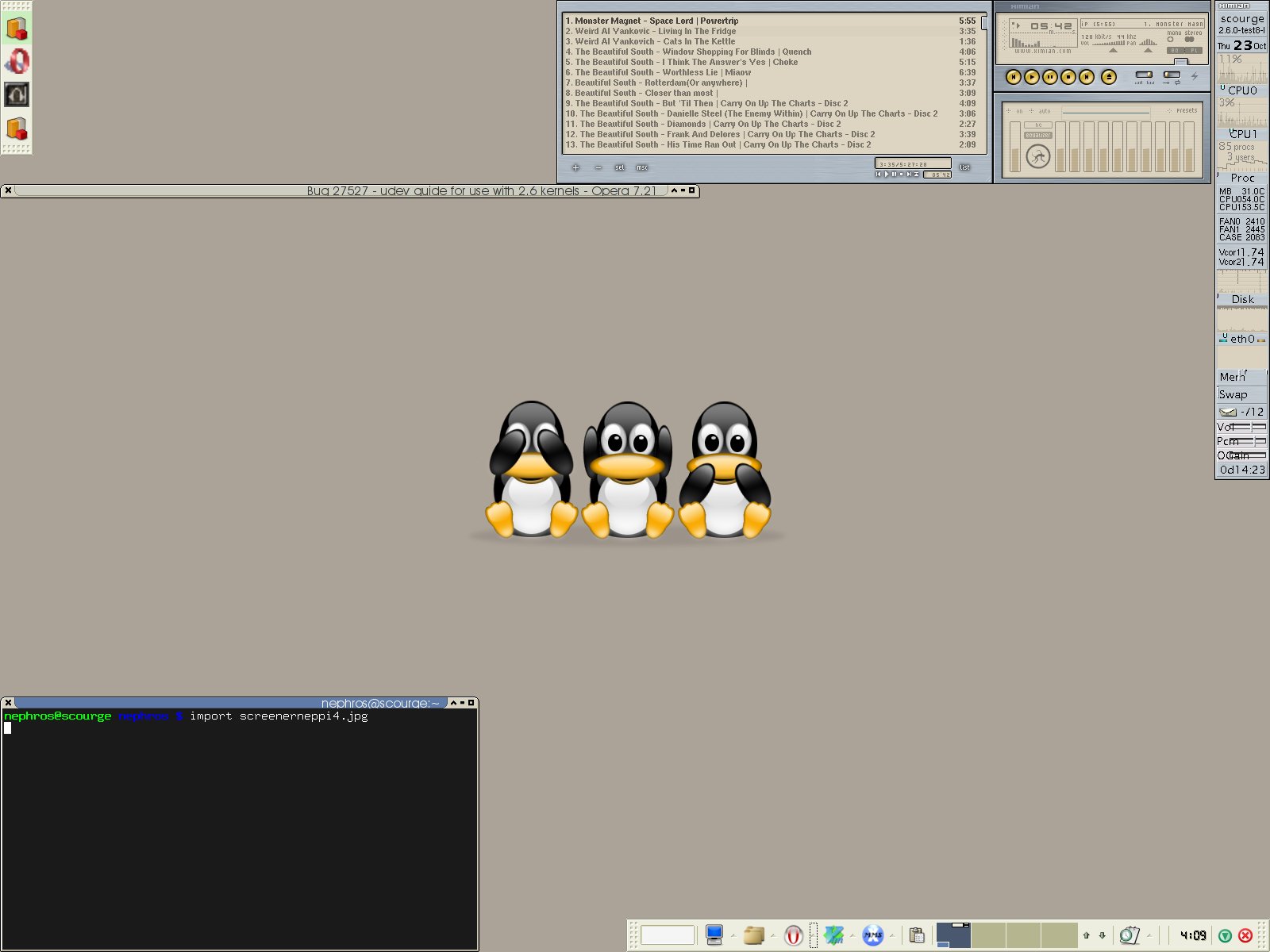Open the playlist 'list' menu

point(964,167)
